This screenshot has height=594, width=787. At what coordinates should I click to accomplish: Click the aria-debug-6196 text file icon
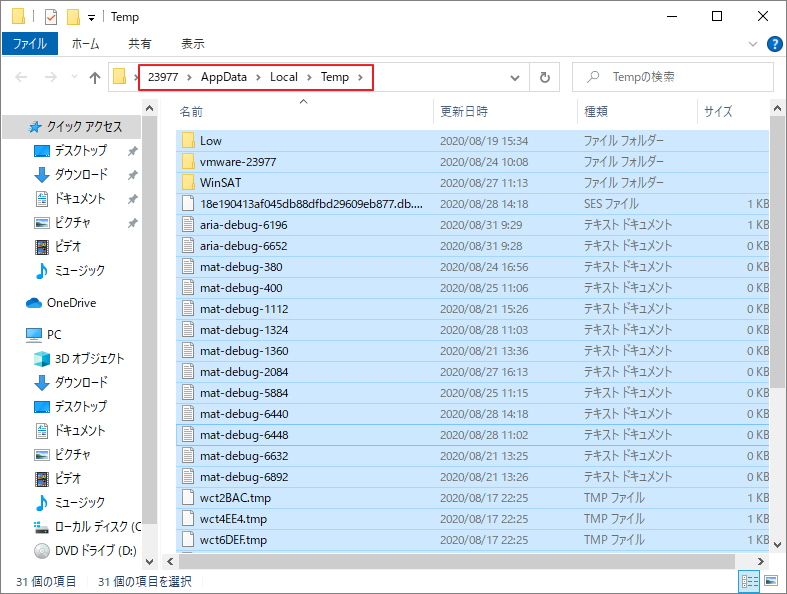pyautogui.click(x=188, y=225)
